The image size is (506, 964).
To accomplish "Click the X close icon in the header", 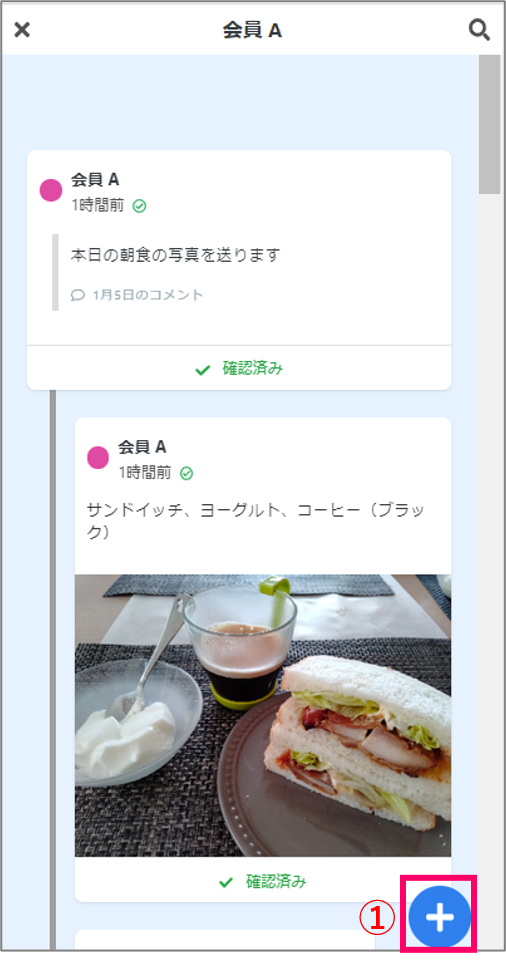I will (22, 30).
